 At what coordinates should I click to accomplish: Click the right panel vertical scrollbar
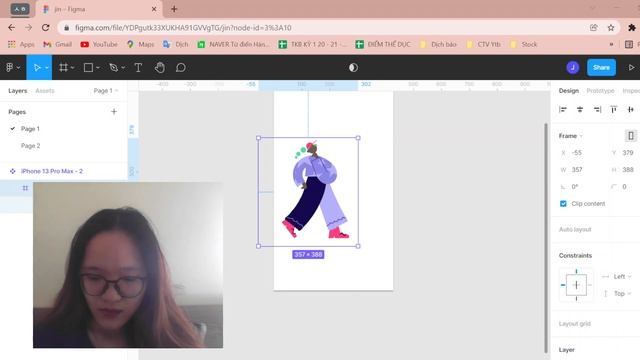546,238
